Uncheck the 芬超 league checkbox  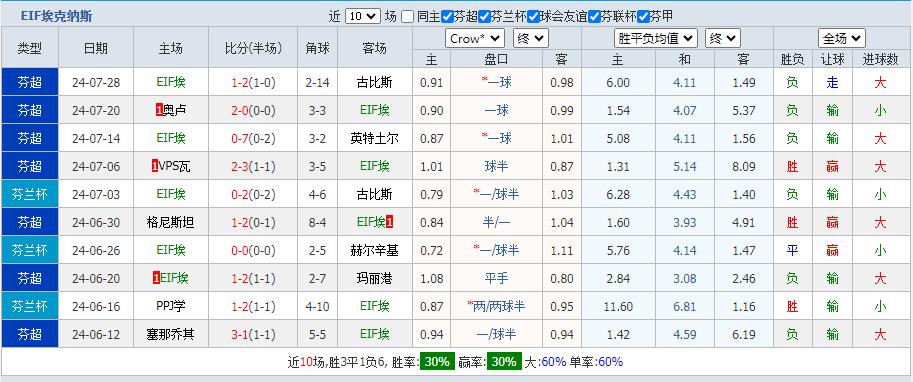click(447, 16)
